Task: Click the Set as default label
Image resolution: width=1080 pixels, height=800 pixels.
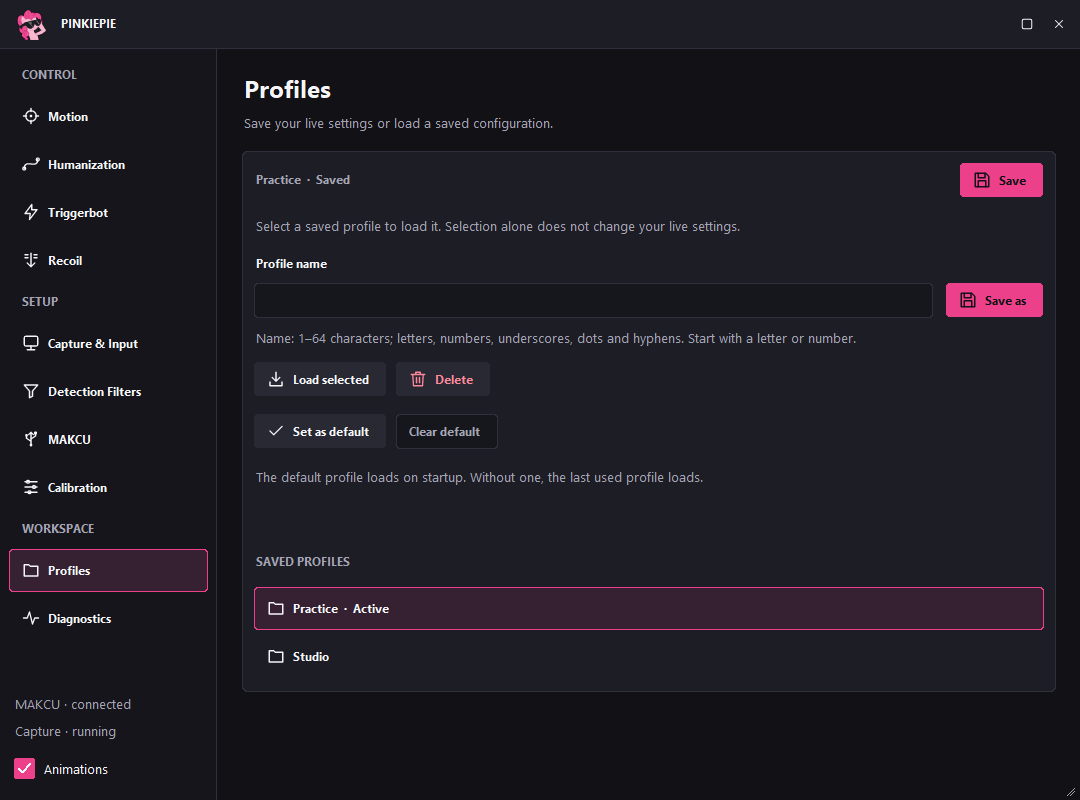Action: tap(331, 431)
